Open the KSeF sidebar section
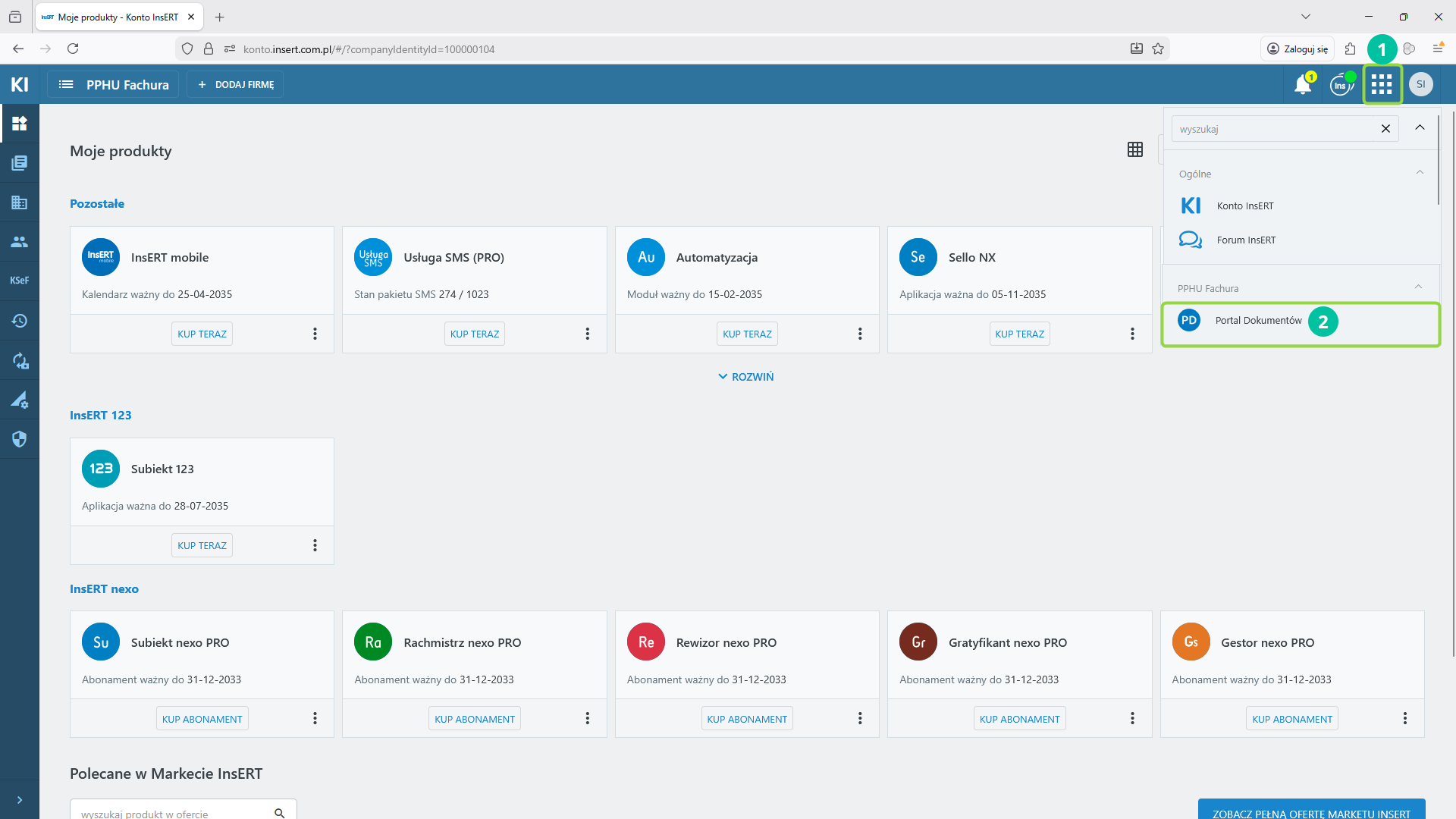 tap(19, 281)
